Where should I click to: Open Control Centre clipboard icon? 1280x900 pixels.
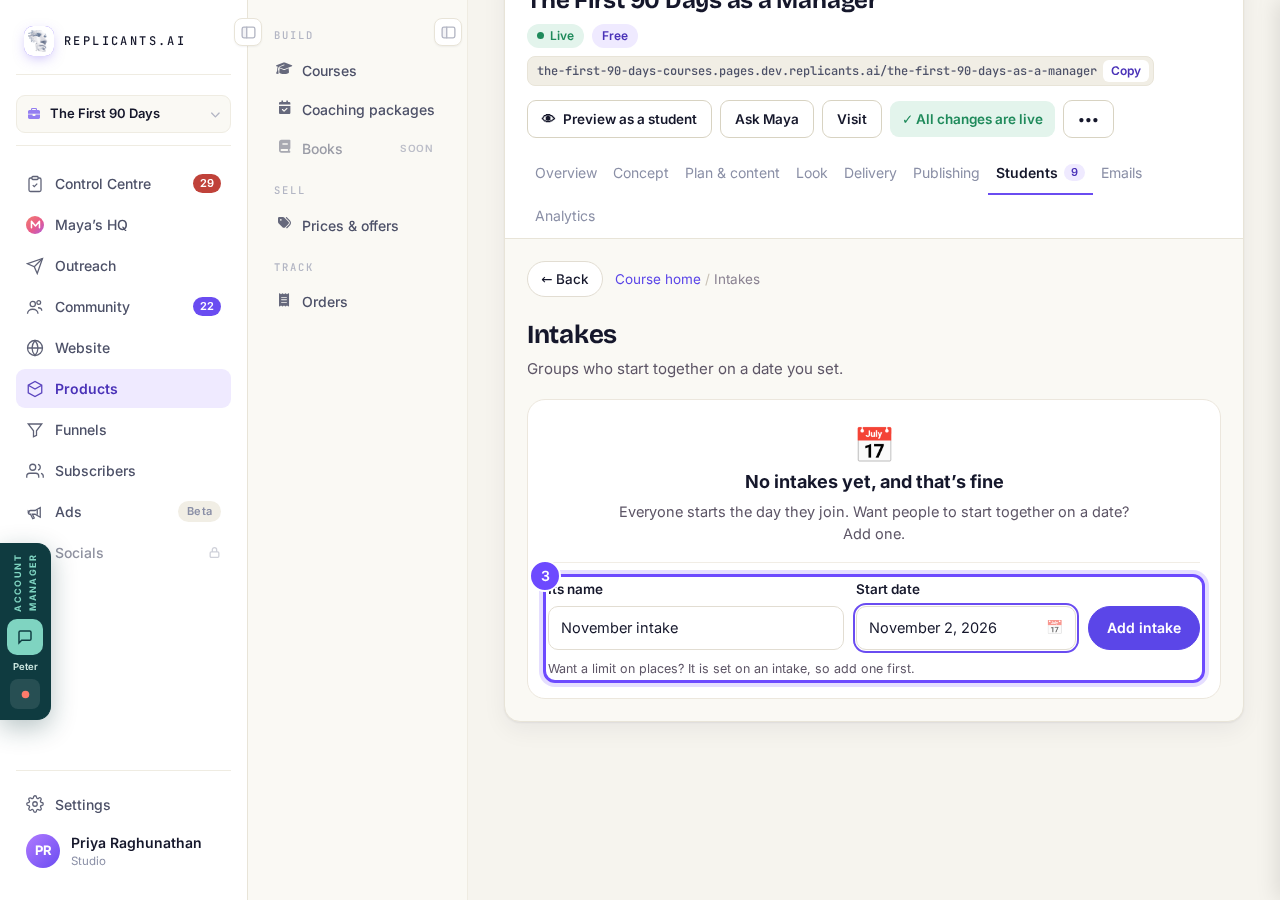tap(35, 184)
